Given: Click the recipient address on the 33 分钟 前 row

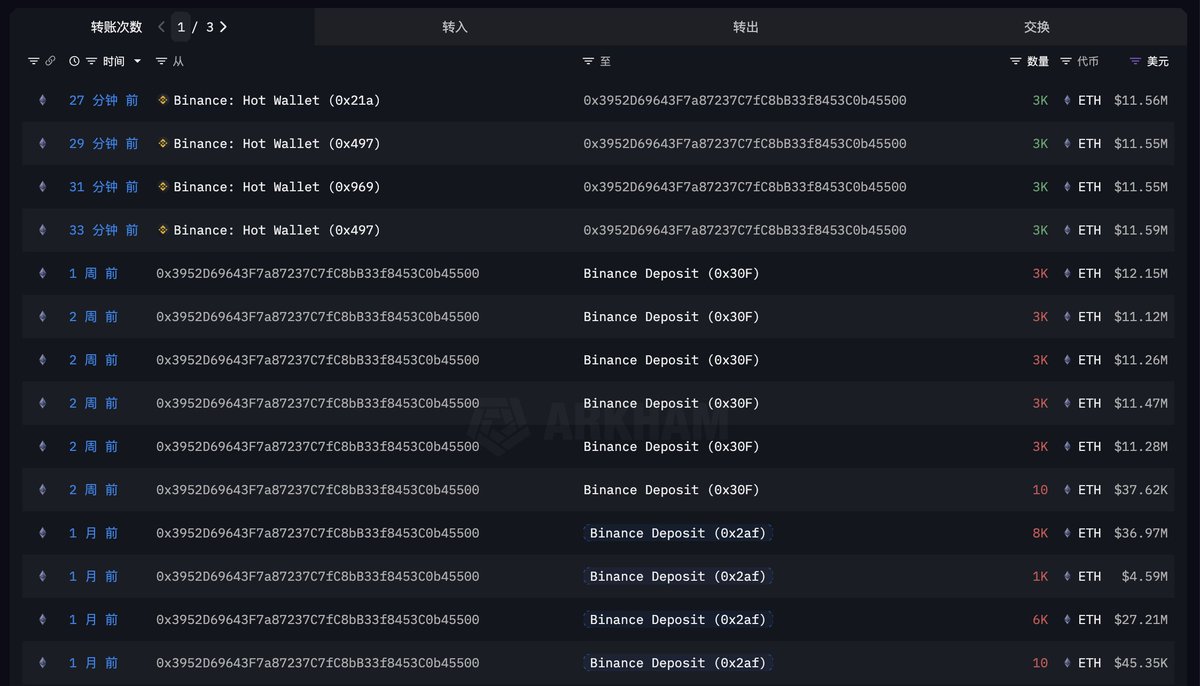Looking at the screenshot, I should 745,230.
